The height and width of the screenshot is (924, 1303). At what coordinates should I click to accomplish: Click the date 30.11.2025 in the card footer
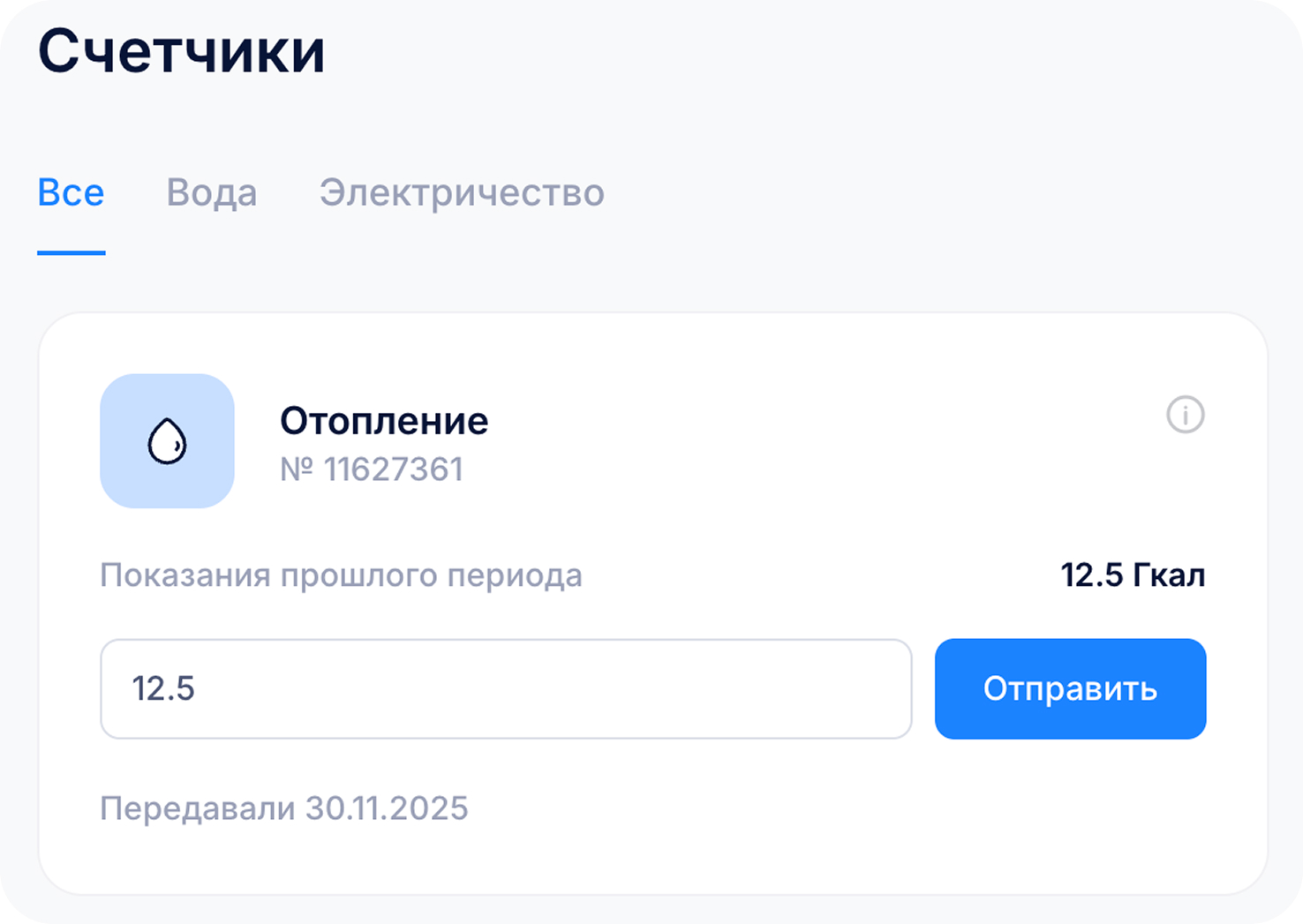pos(387,808)
